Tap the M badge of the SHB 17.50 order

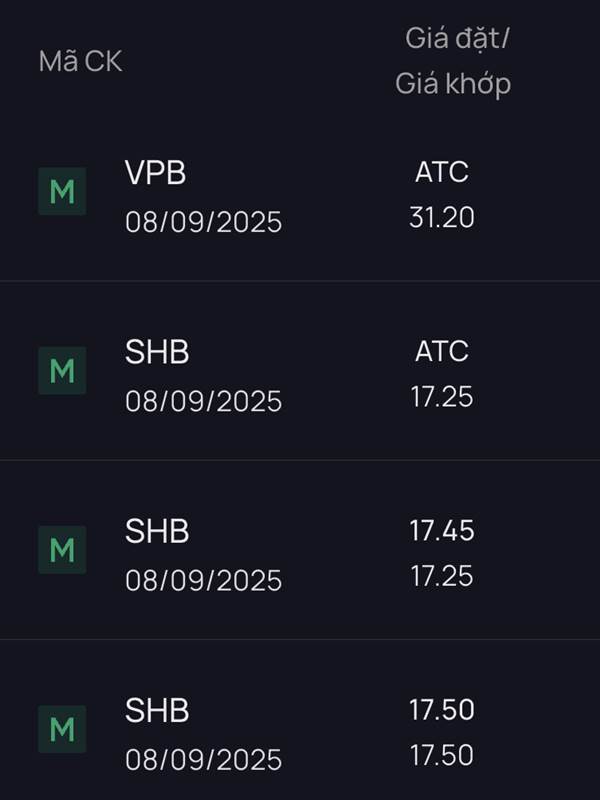[62, 729]
